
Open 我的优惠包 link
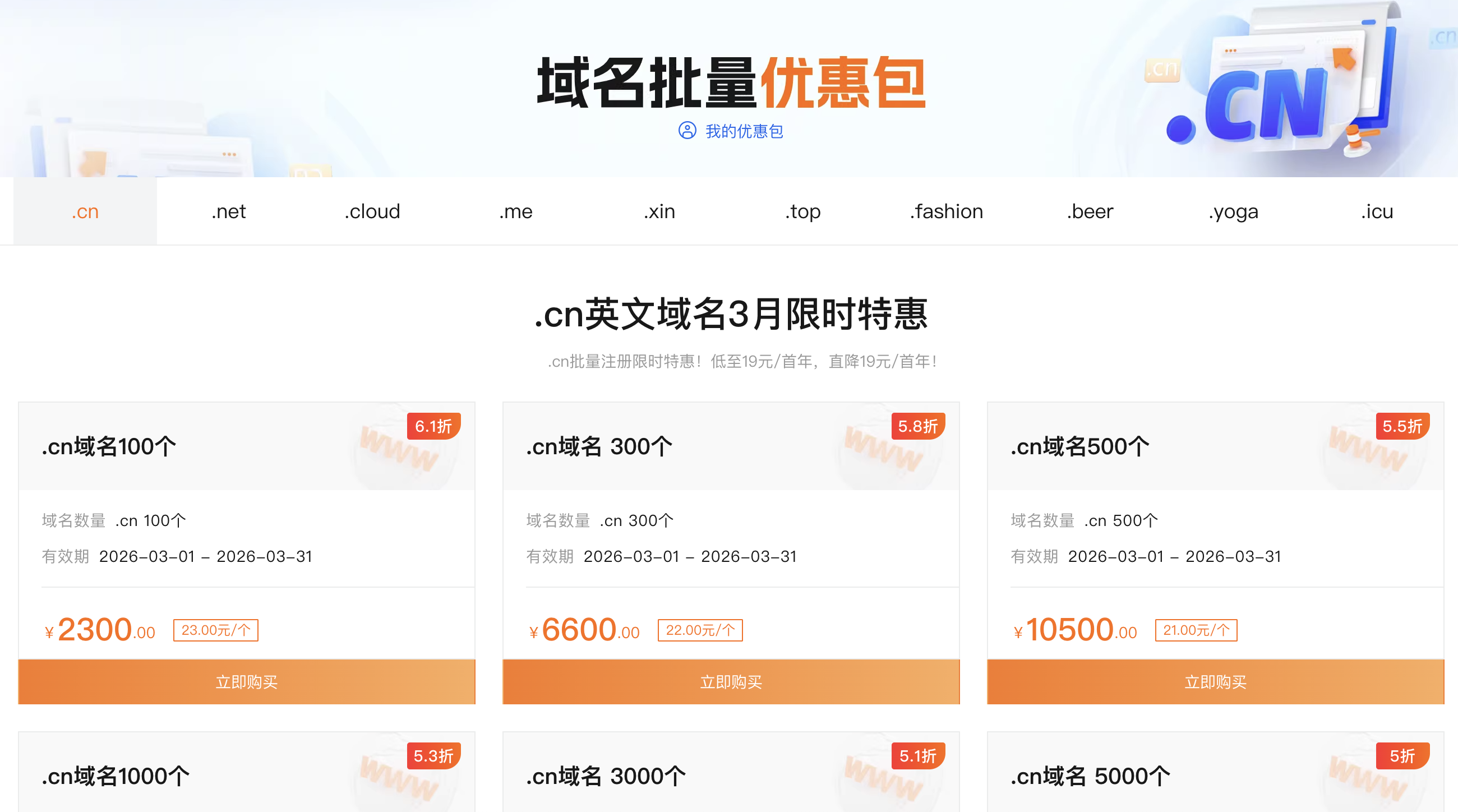tap(744, 131)
